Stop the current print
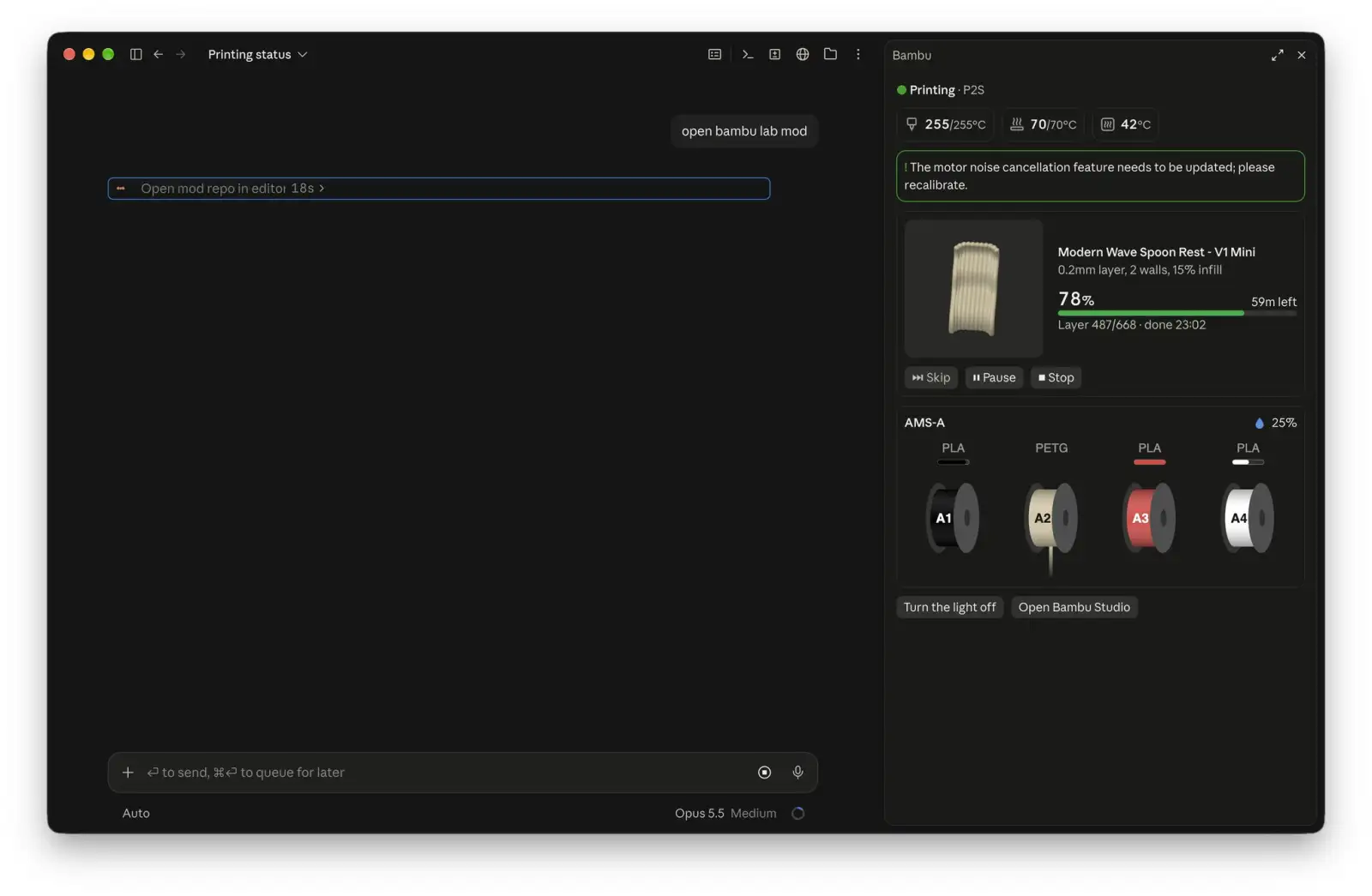Viewport: 1372px width, 896px height. point(1056,377)
